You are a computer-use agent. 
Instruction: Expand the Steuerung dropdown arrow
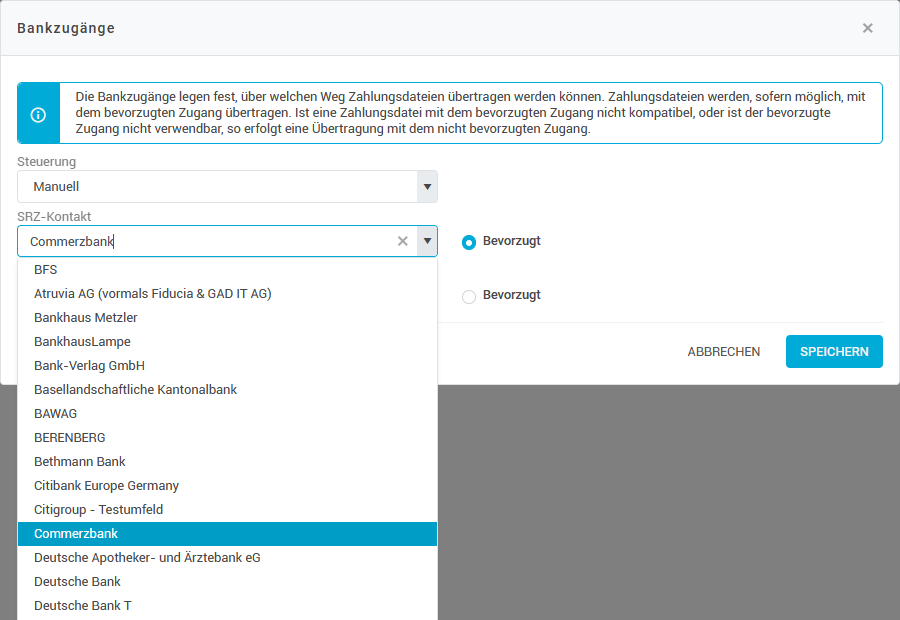click(x=427, y=187)
